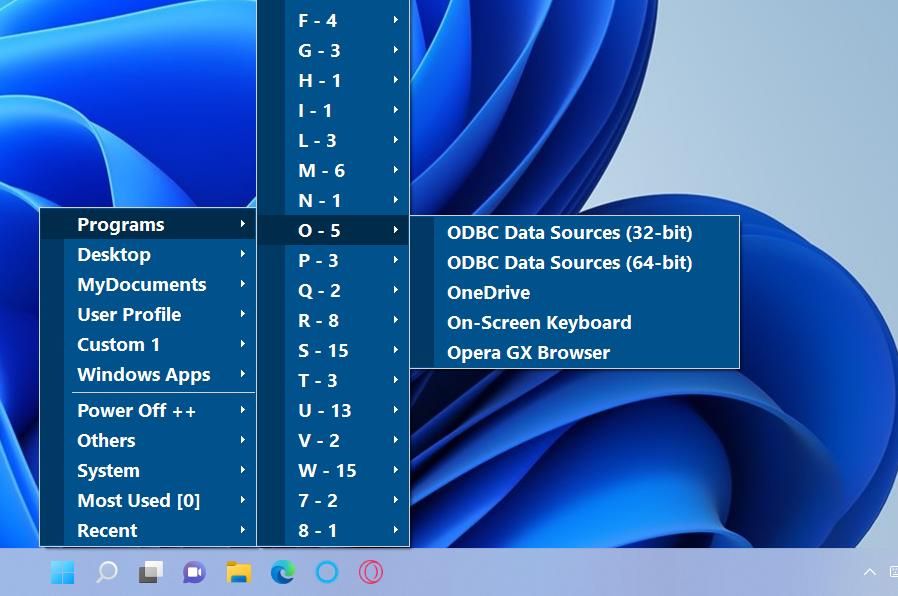Viewport: 898px width, 596px height.
Task: Launch On-Screen Keyboard
Action: [x=575, y=322]
